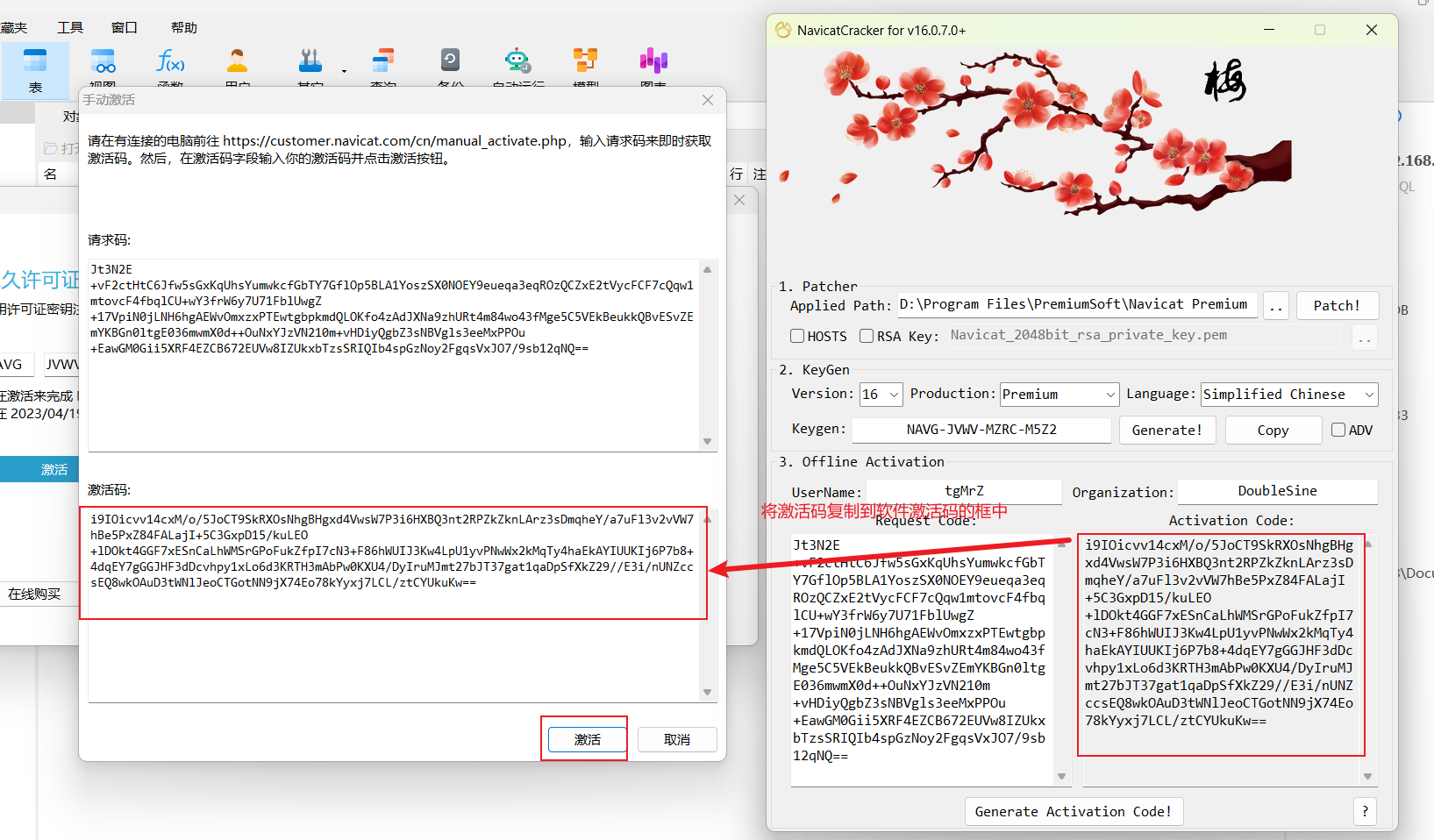Image resolution: width=1434 pixels, height=840 pixels.
Task: Click the Function f(x) toolbar icon
Action: coord(170,63)
